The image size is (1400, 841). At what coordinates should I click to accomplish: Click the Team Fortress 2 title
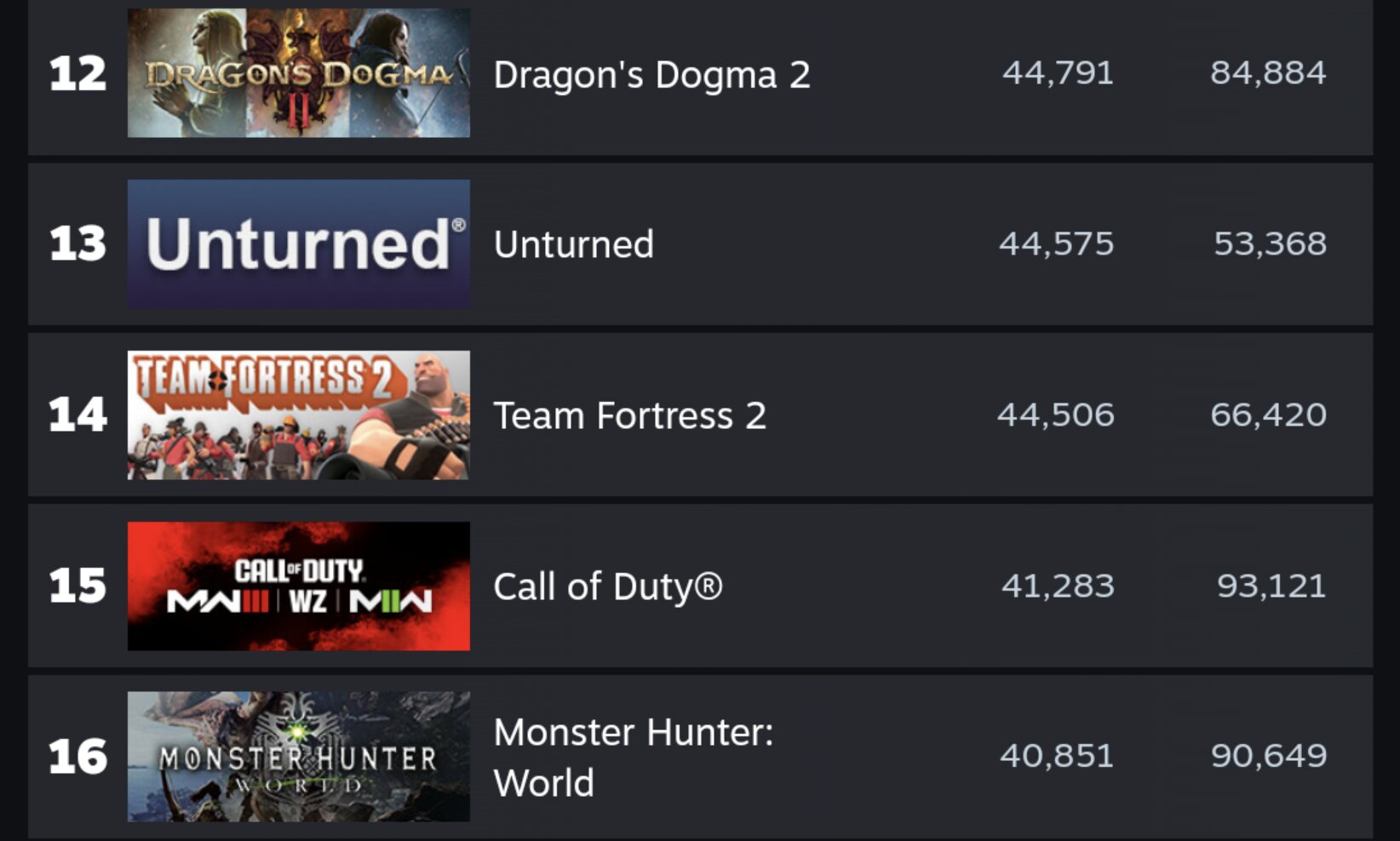(629, 415)
